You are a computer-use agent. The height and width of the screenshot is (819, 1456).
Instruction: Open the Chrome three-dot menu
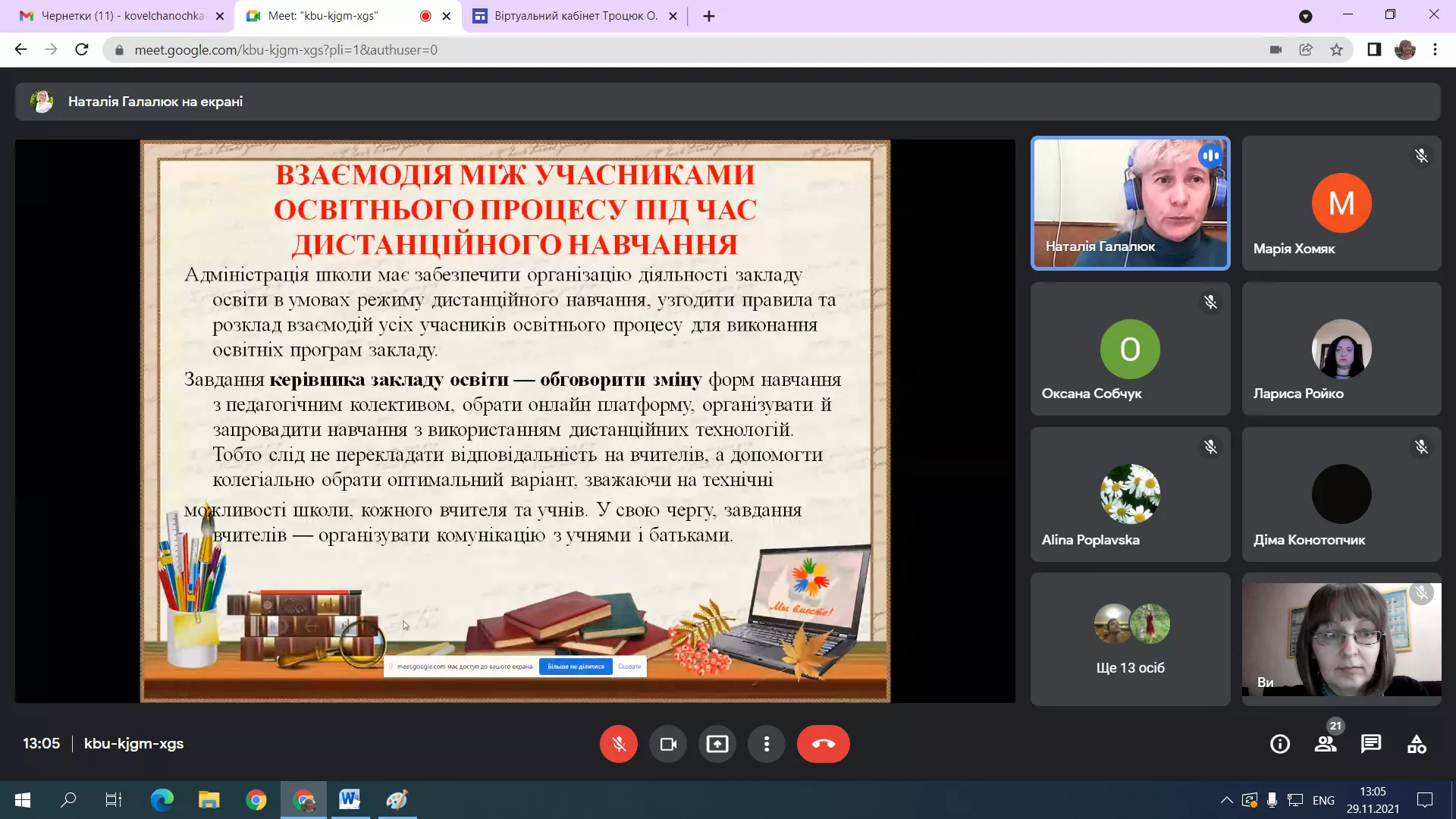click(x=1435, y=50)
